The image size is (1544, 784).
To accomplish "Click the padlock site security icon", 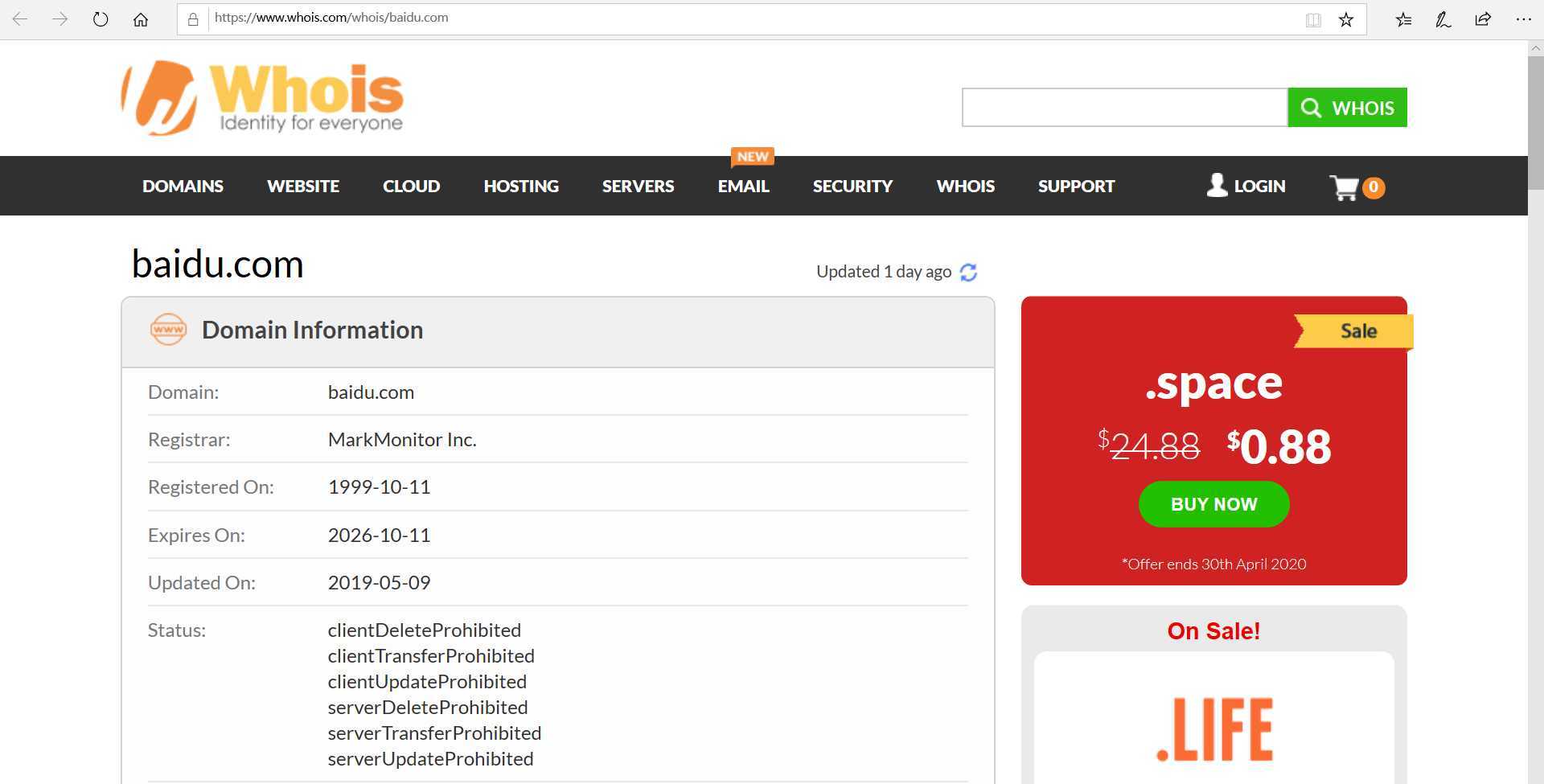I will [x=193, y=19].
